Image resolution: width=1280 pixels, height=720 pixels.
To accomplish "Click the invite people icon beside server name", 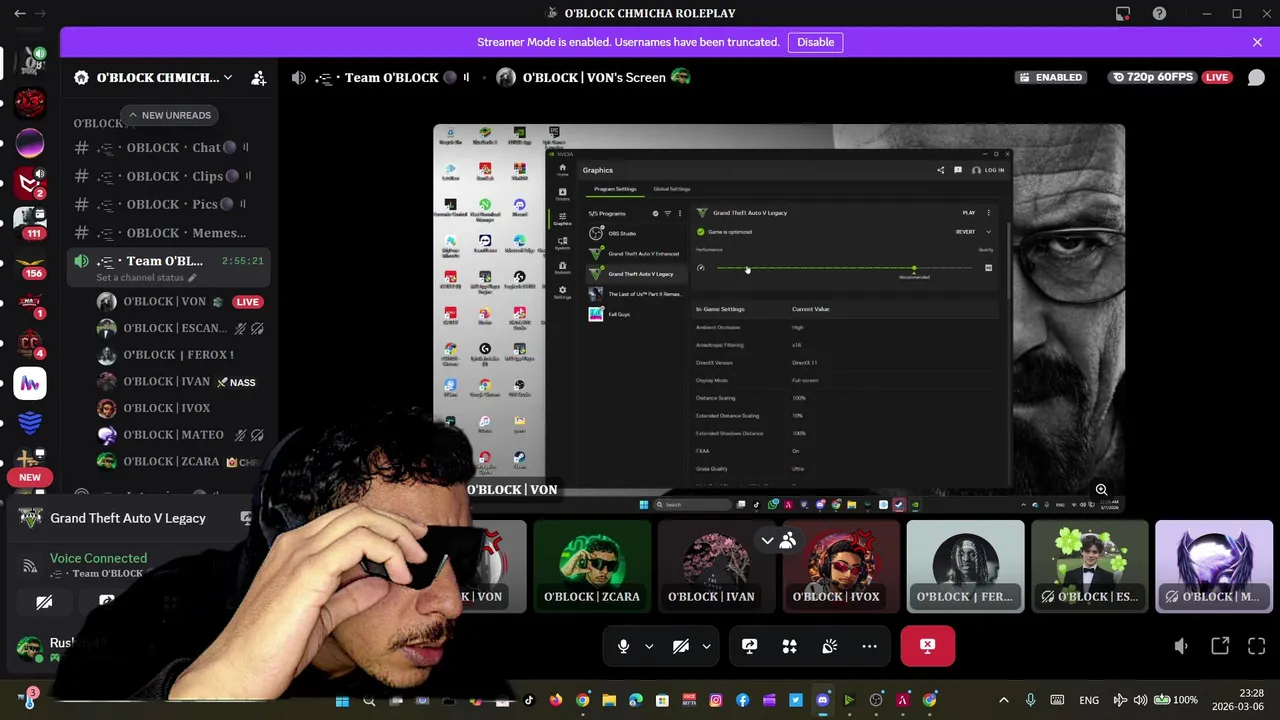I will coord(258,77).
